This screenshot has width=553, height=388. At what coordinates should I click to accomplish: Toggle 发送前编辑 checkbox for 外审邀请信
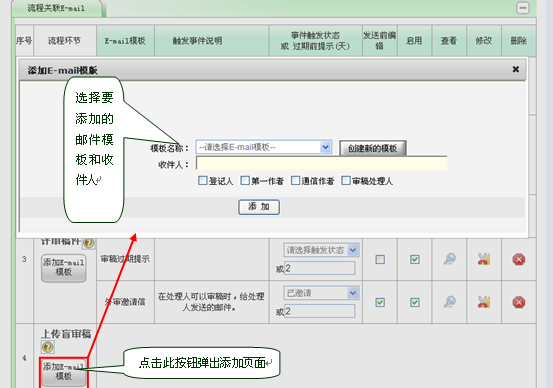(380, 302)
